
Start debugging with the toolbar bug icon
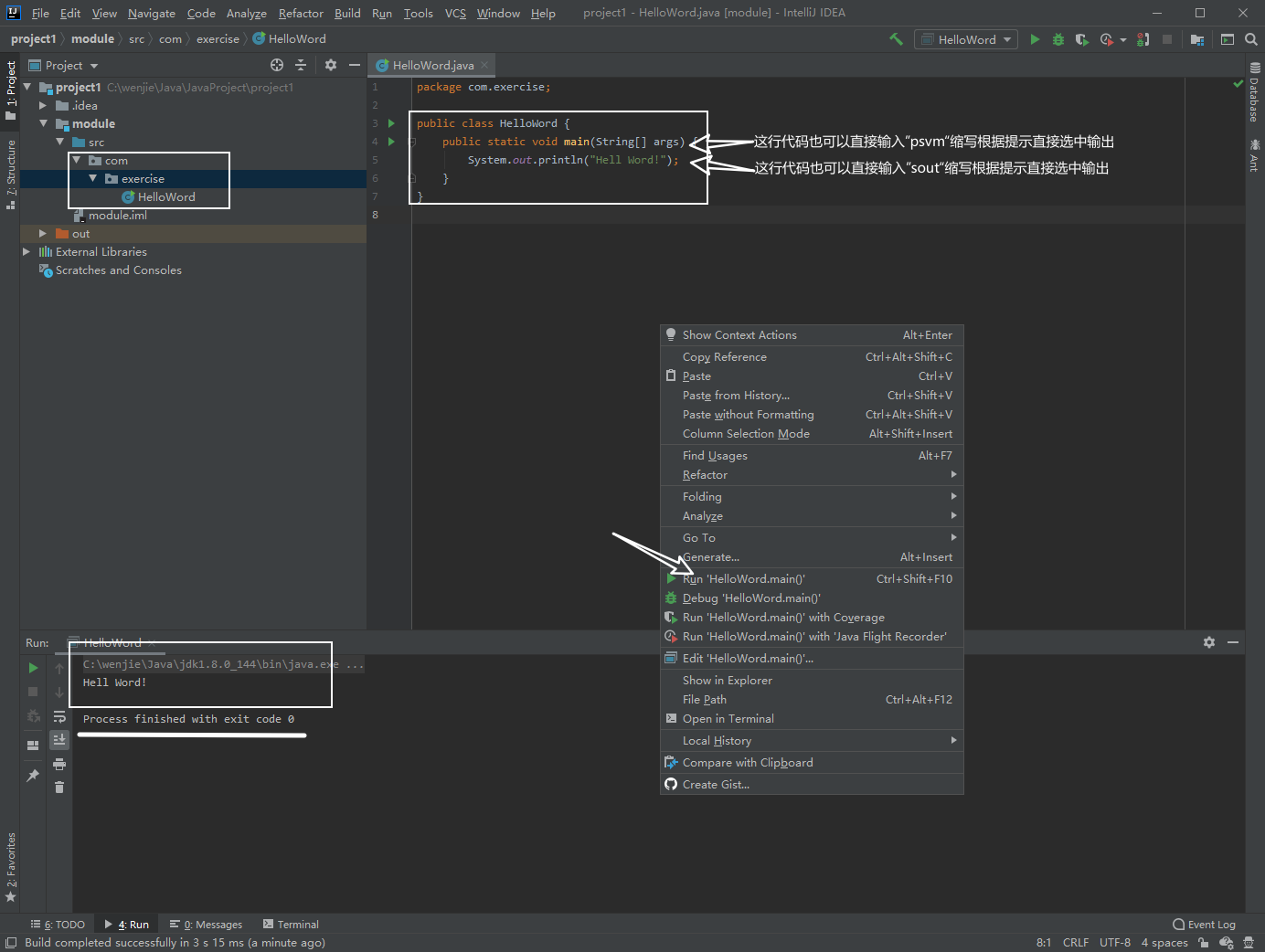1058,39
